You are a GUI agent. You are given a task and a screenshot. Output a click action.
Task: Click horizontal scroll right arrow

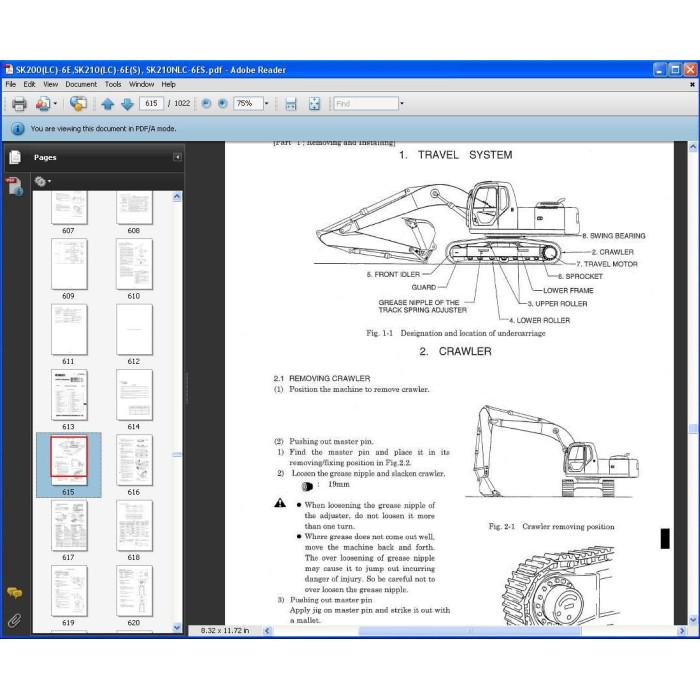pos(682,631)
